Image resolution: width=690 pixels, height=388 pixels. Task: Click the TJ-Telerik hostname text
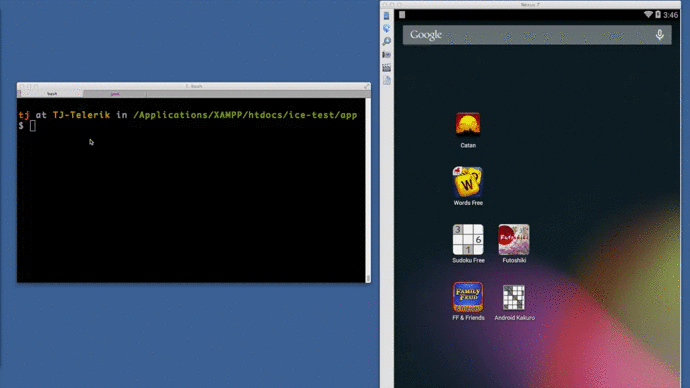(x=81, y=115)
